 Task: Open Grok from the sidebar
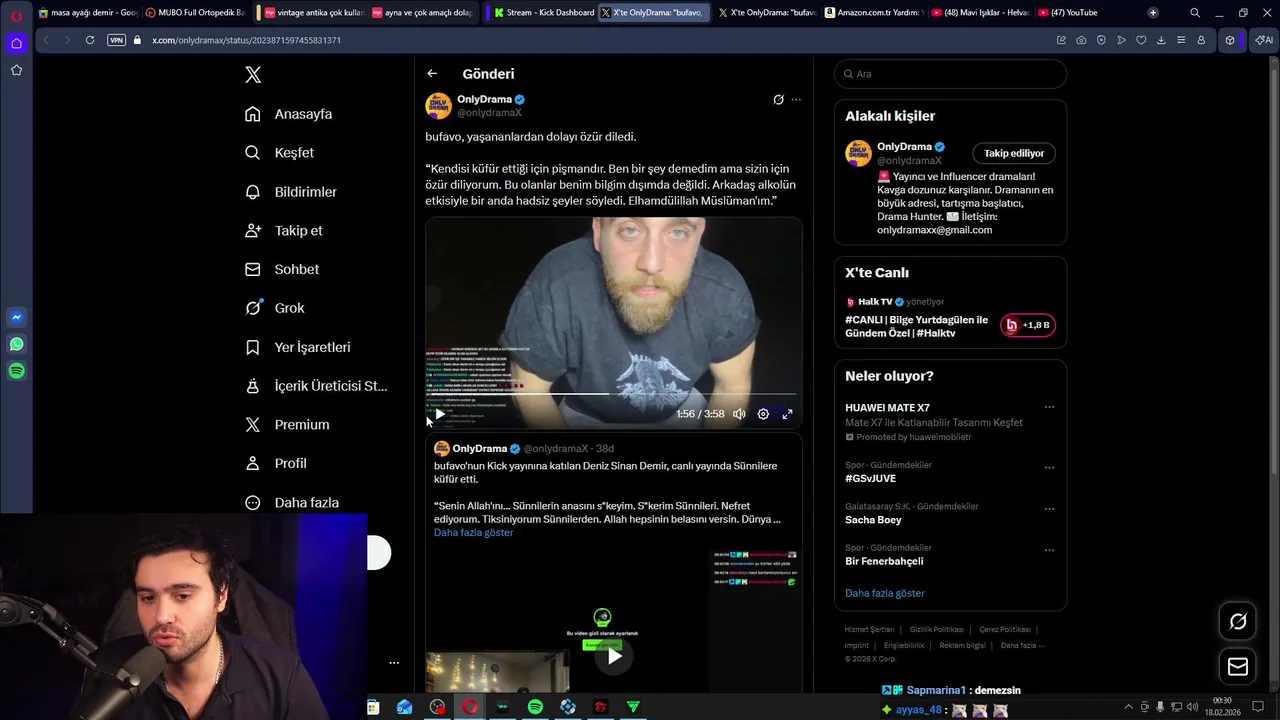coord(274,308)
